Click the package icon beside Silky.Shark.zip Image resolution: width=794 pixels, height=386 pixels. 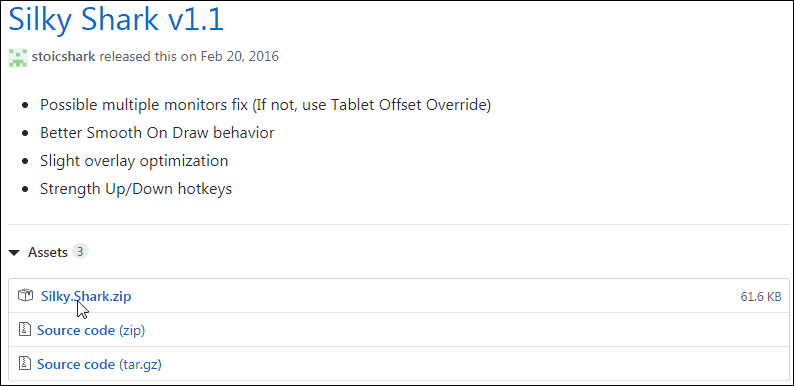point(25,295)
